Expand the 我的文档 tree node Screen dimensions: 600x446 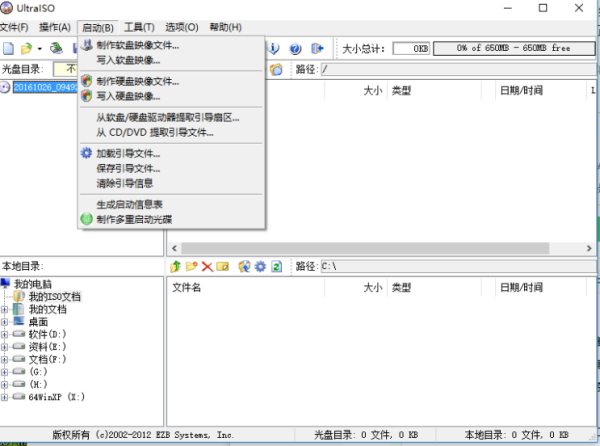point(4,309)
